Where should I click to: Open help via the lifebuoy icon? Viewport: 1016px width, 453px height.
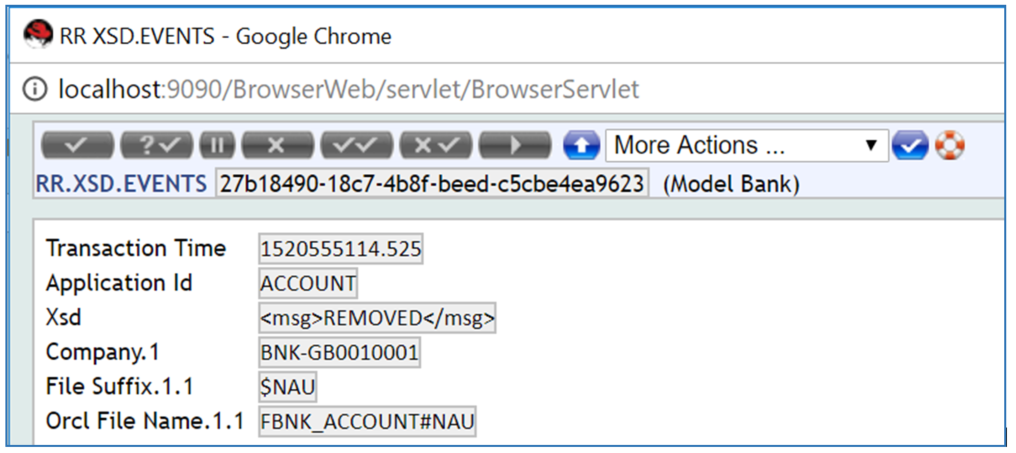pos(949,146)
